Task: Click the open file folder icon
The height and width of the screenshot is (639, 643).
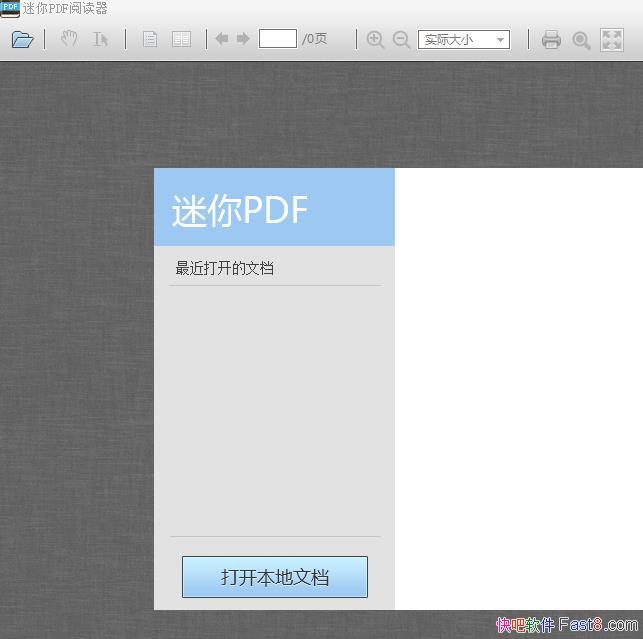Action: [x=23, y=40]
